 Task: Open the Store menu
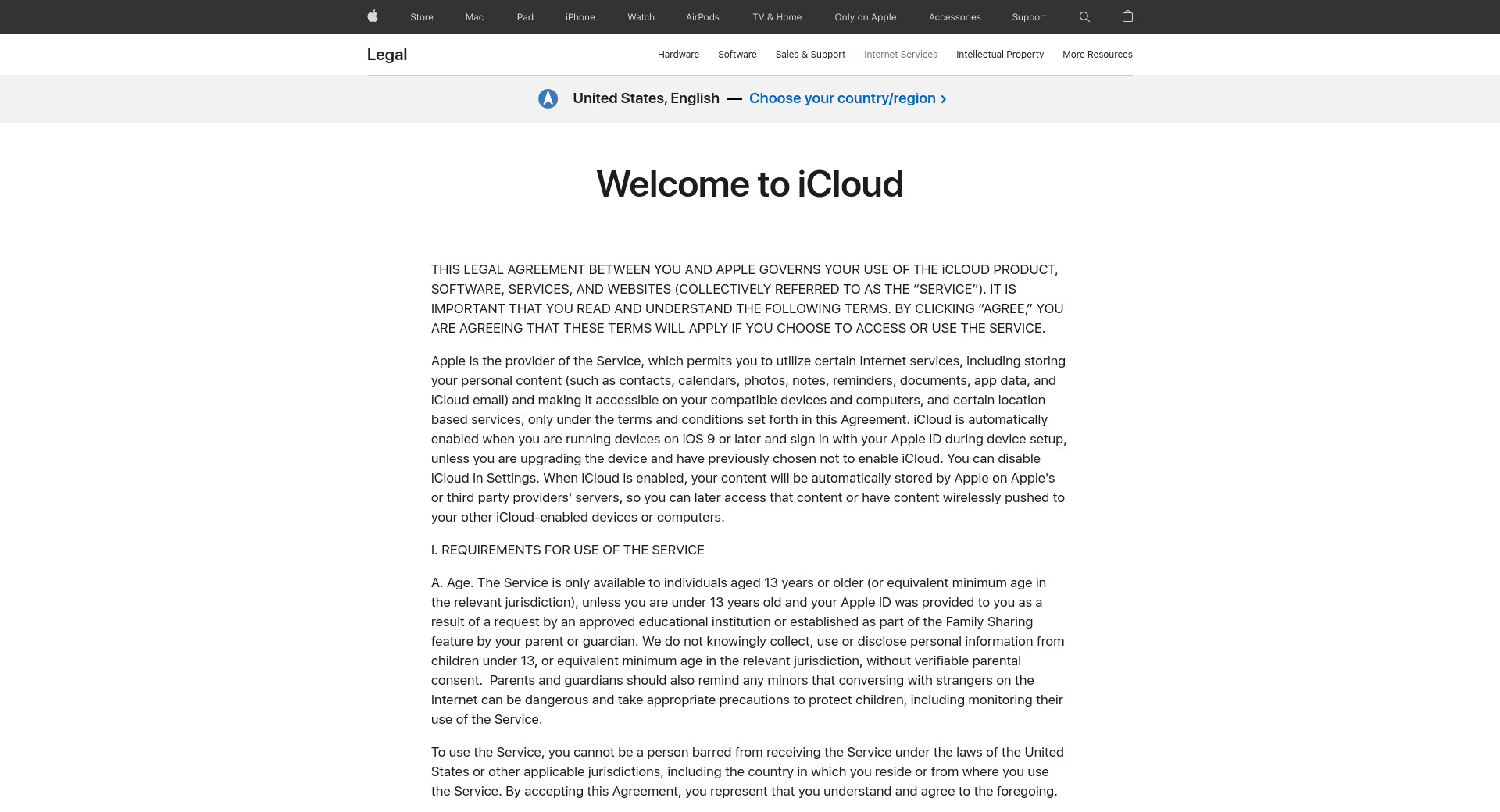[421, 17]
